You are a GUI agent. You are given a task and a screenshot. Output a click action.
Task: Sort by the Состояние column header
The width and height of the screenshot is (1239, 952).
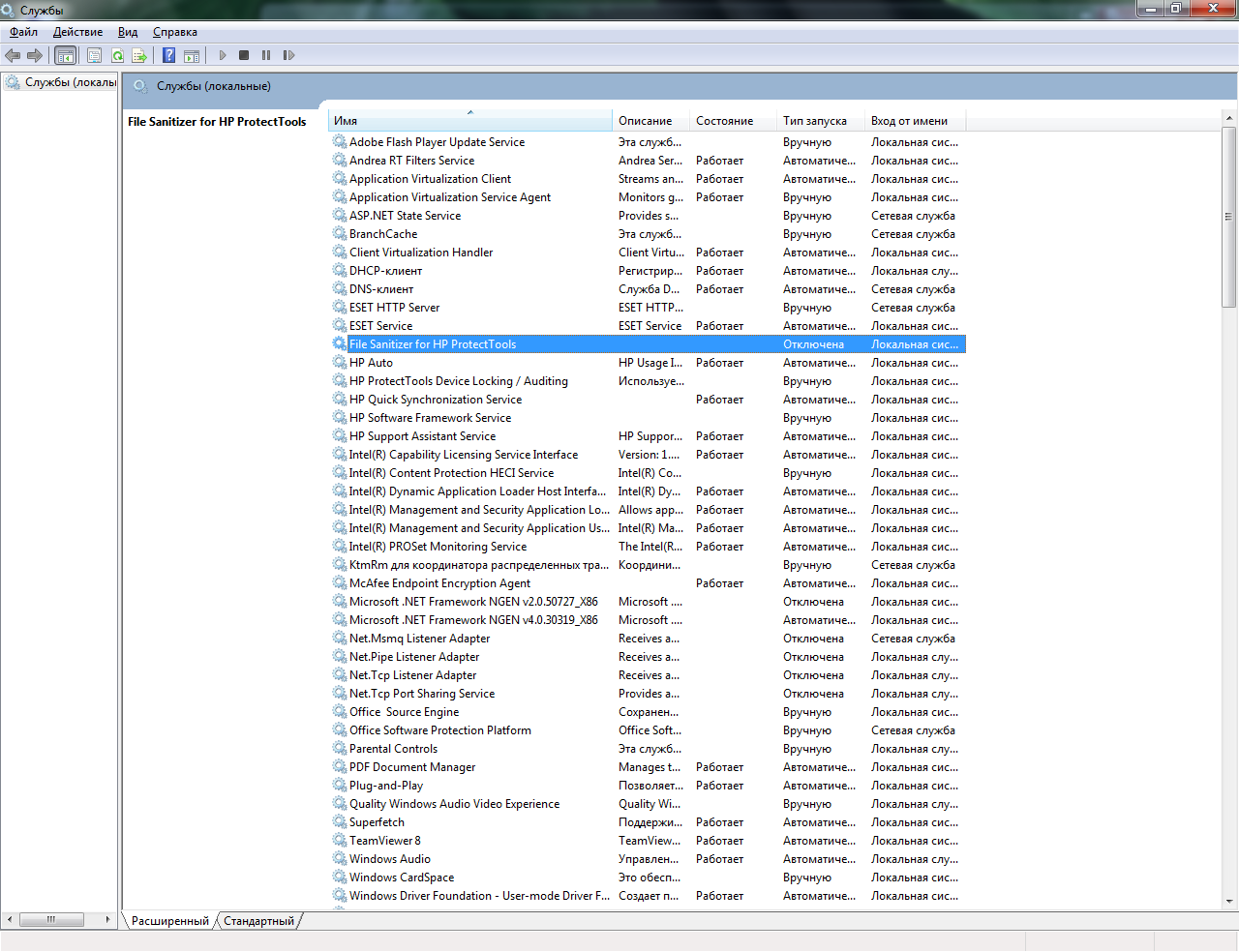point(733,121)
